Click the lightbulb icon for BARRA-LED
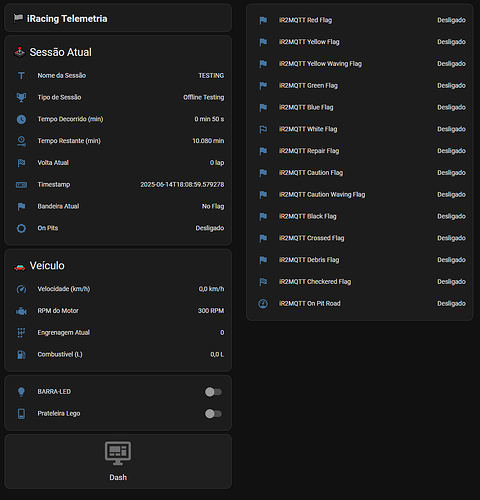480x500 pixels. click(21, 392)
